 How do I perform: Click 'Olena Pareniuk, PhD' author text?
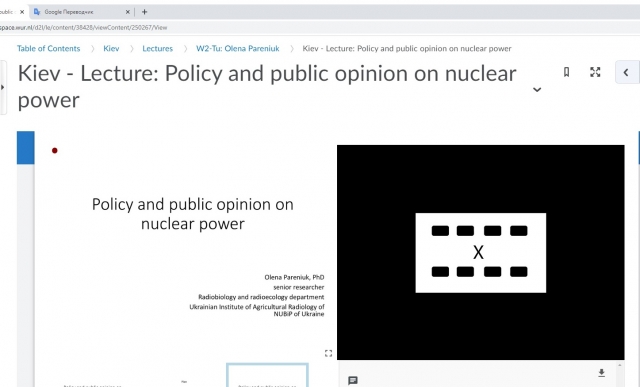pyautogui.click(x=294, y=277)
